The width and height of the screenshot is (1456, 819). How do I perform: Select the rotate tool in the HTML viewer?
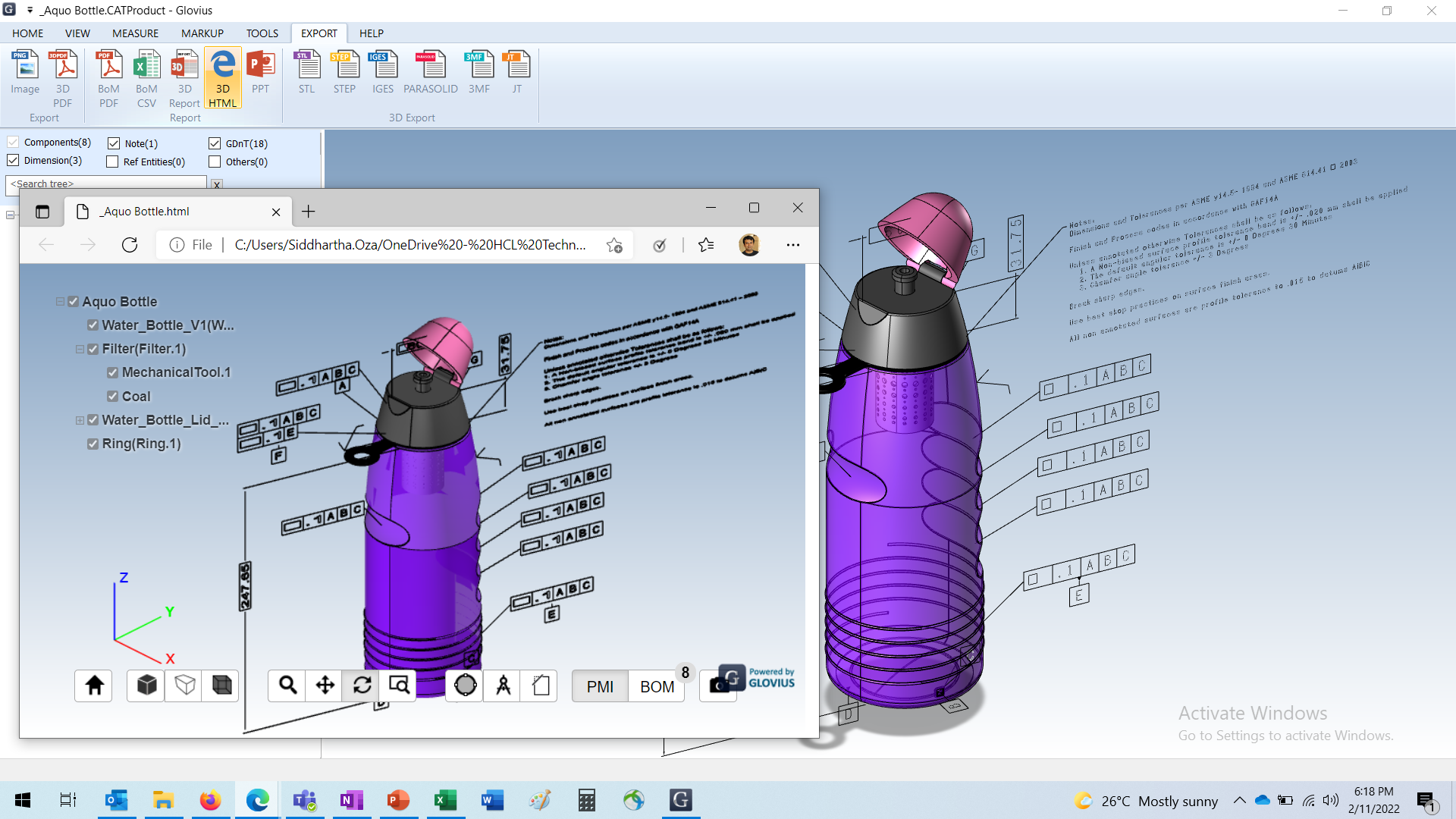pos(362,685)
